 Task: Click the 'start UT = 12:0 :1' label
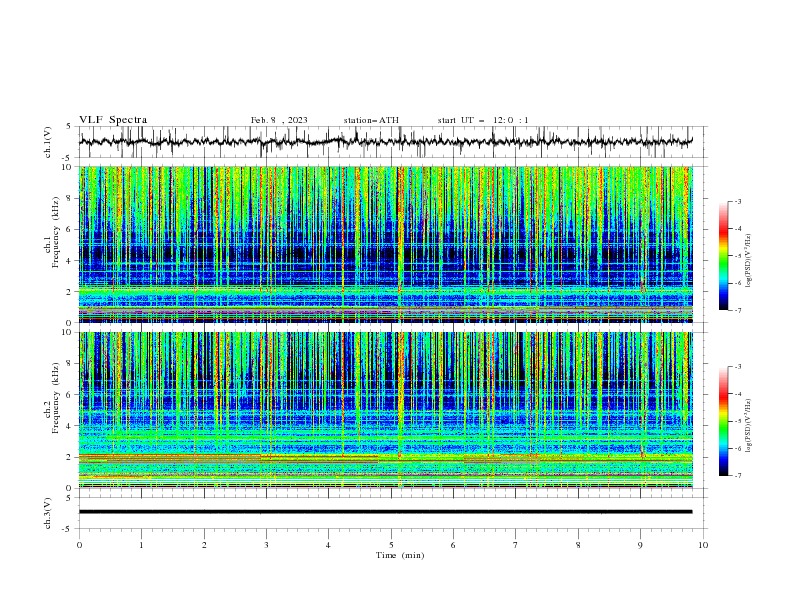(x=483, y=120)
